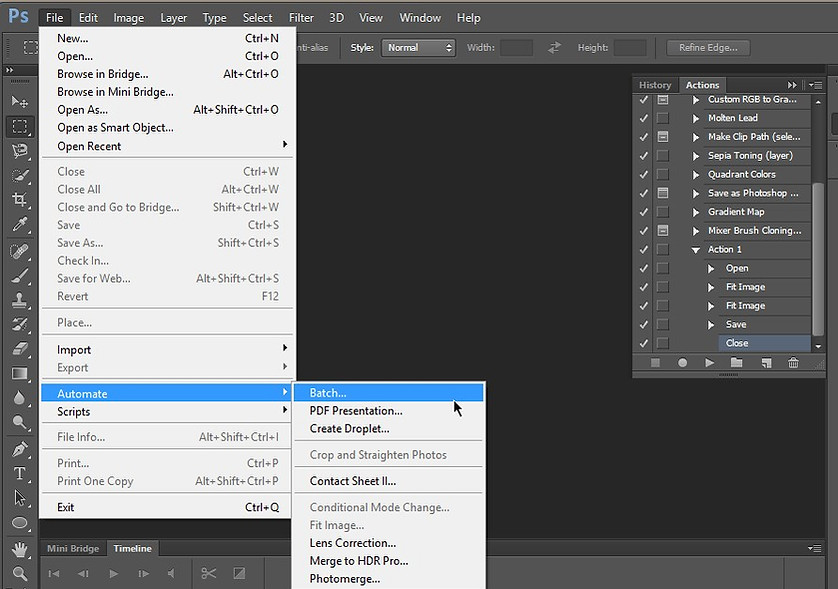Toggle dialog box for Custom RGB to Gra... action
Image resolution: width=838 pixels, height=589 pixels.
coord(663,99)
